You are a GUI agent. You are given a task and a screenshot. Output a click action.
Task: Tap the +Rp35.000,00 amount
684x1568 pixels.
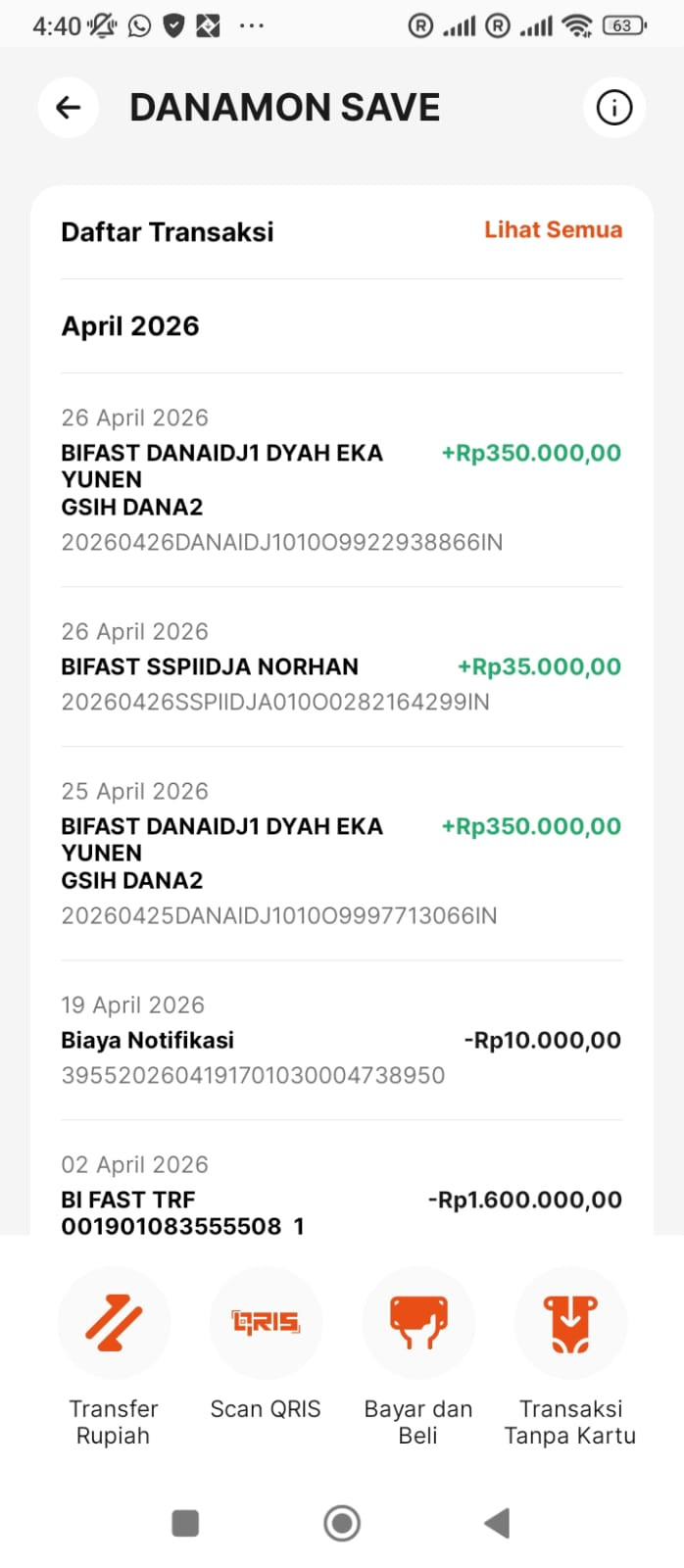pyautogui.click(x=539, y=666)
